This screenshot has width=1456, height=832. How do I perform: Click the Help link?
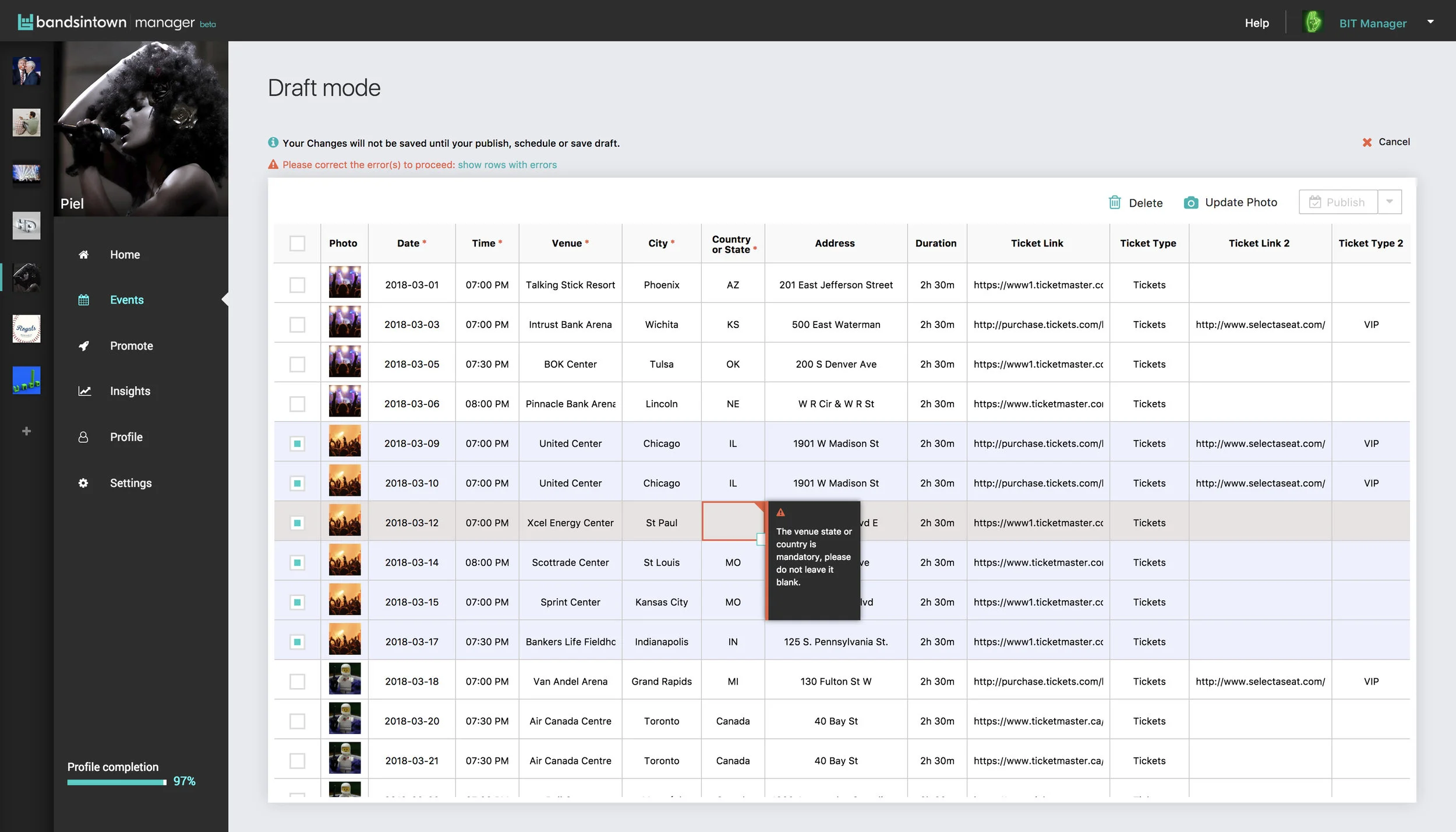(1257, 23)
